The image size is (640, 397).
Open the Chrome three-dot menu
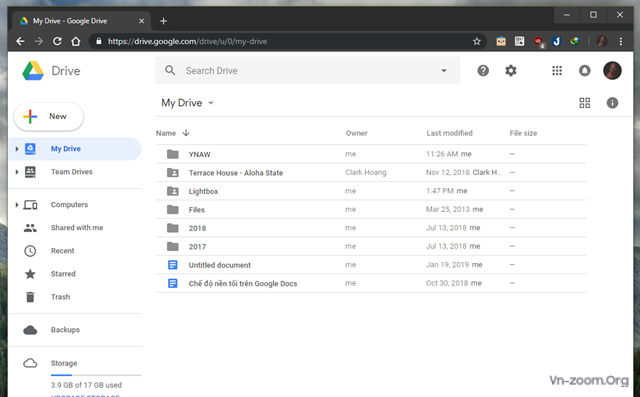click(x=620, y=41)
